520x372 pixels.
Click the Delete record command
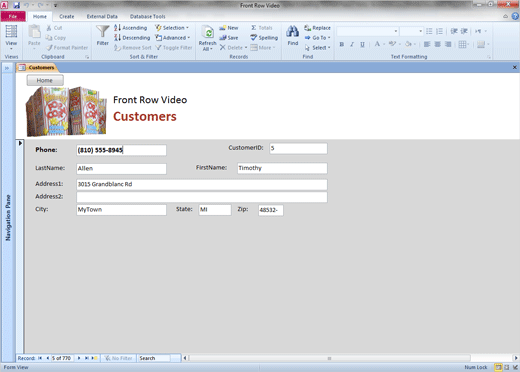tap(231, 48)
